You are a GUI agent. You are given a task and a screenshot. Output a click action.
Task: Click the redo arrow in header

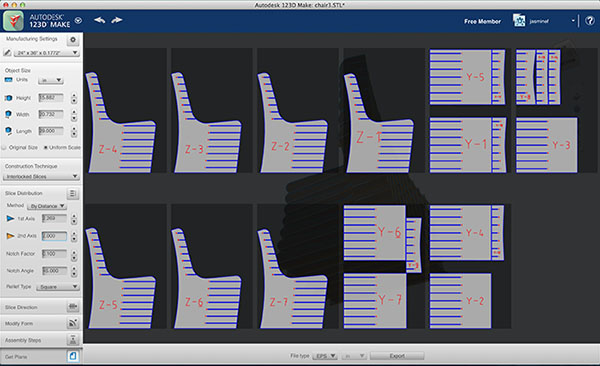point(117,20)
